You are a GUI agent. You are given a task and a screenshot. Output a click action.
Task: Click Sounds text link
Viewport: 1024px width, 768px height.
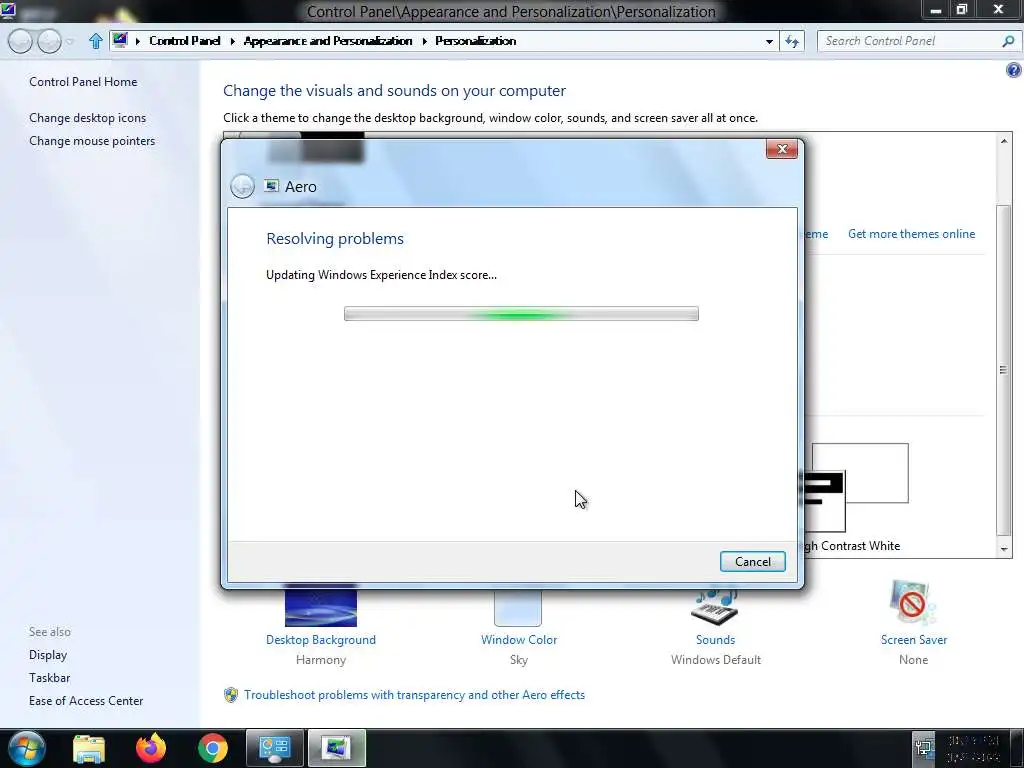(715, 640)
